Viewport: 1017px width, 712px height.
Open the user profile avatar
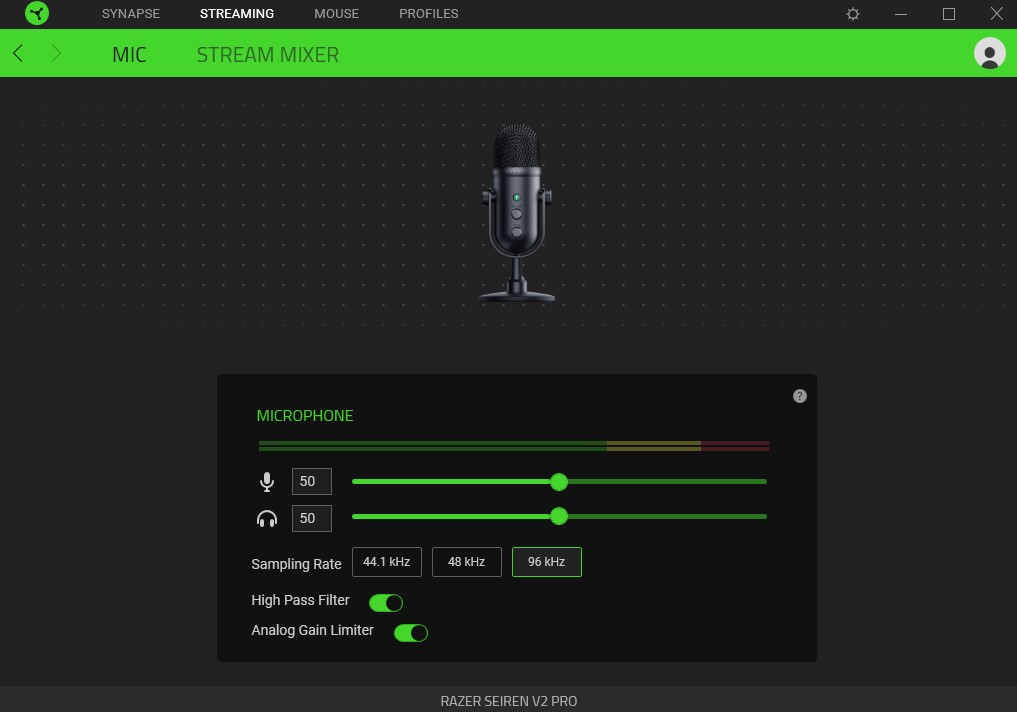(x=989, y=54)
